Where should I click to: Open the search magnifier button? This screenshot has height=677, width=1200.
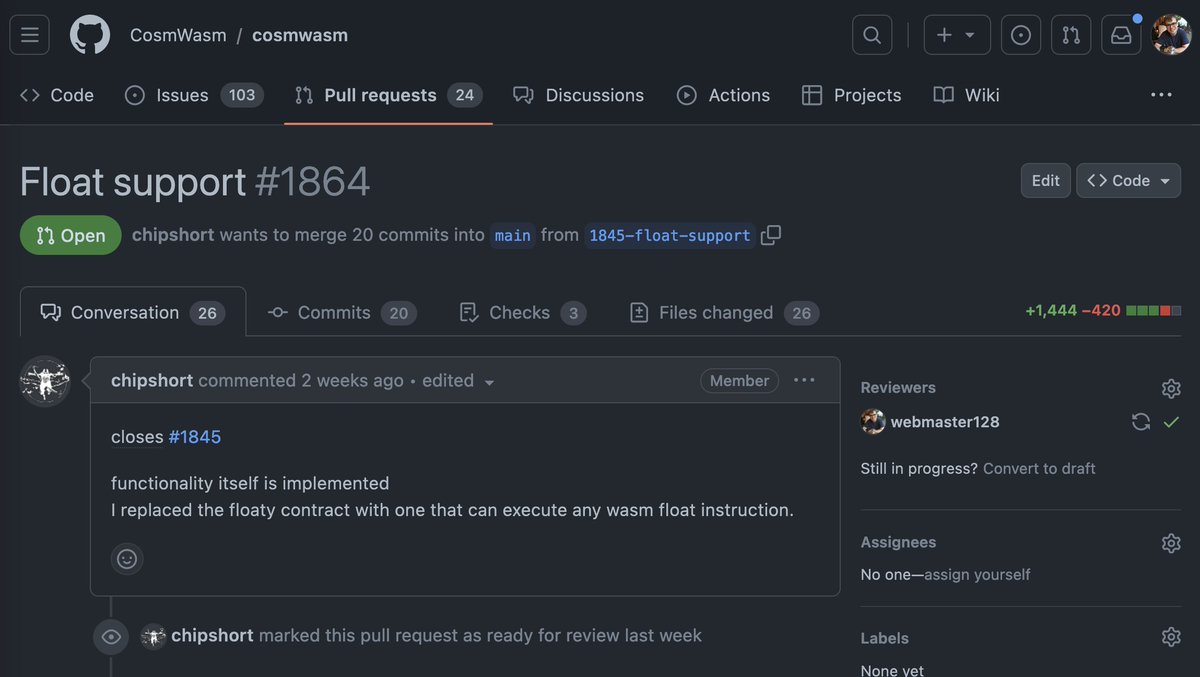click(872, 35)
